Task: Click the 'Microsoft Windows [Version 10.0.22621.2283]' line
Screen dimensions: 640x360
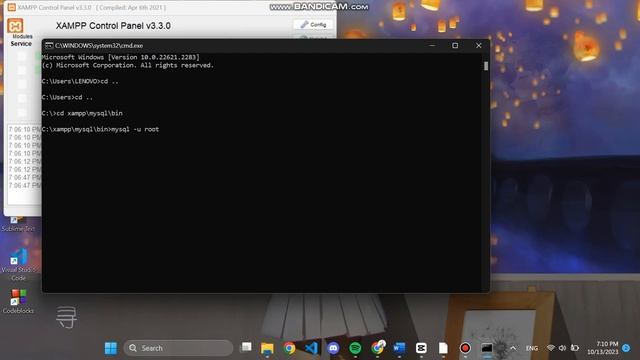Action: click(121, 57)
